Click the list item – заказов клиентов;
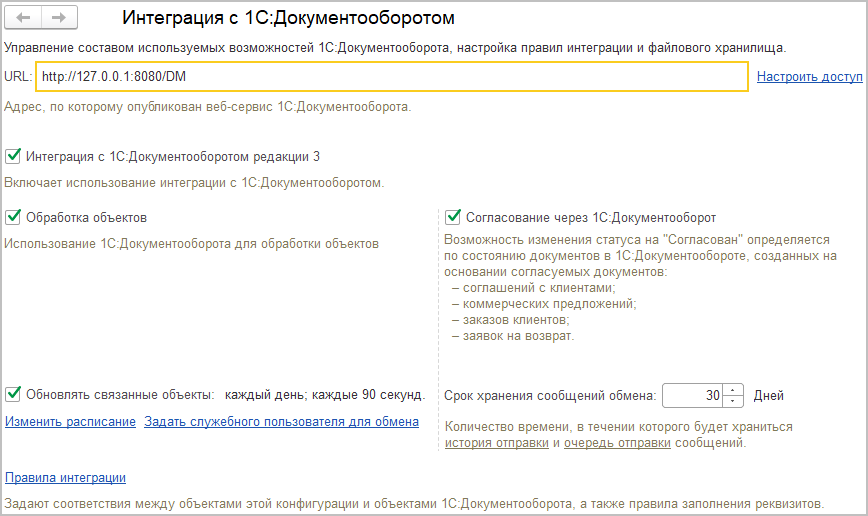Screen dimensions: 868x516 [510, 320]
